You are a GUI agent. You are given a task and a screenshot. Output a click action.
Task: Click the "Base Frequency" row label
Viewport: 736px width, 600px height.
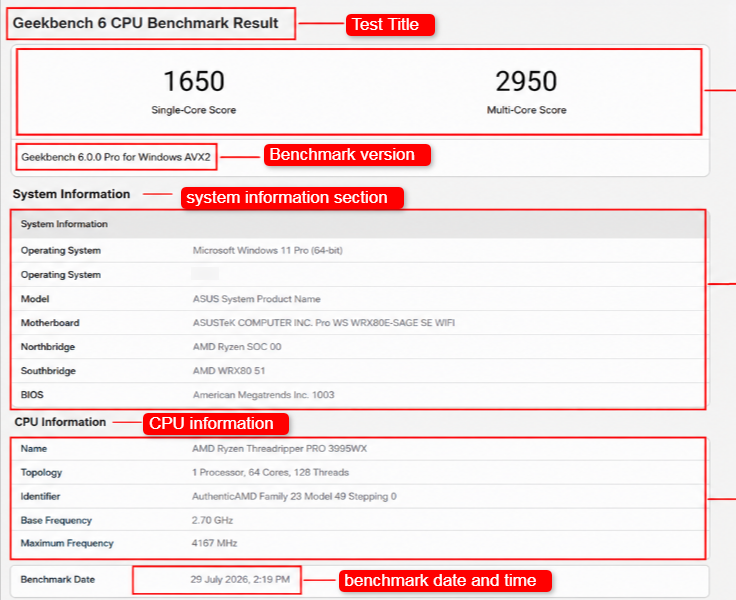tap(56, 521)
